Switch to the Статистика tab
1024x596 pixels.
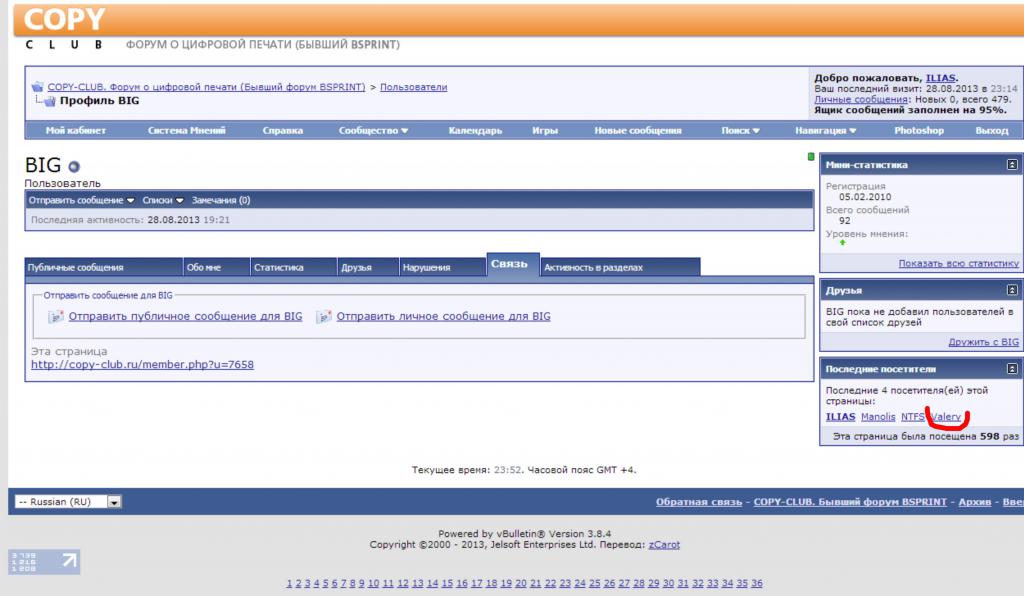click(x=278, y=267)
